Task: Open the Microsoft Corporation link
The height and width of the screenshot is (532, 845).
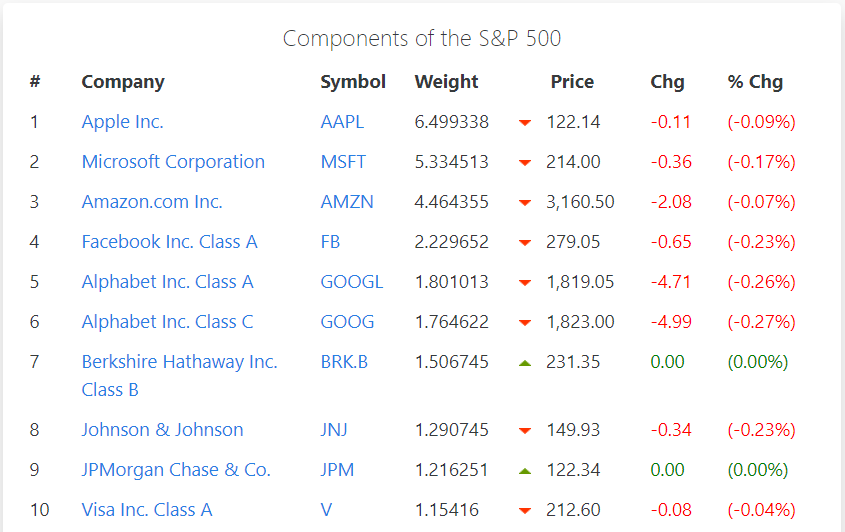Action: click(x=173, y=162)
